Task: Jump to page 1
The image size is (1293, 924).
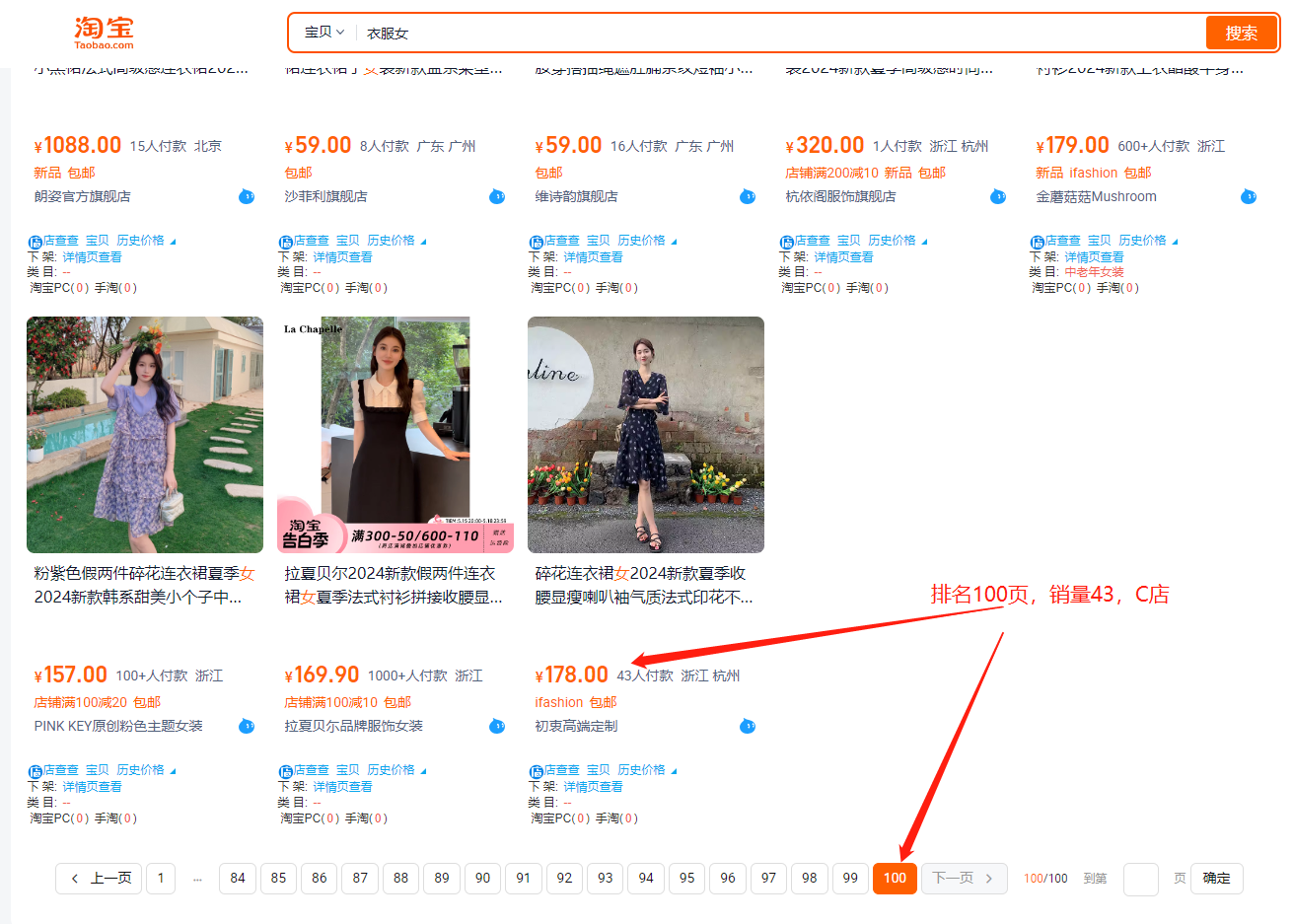Action: [x=160, y=878]
